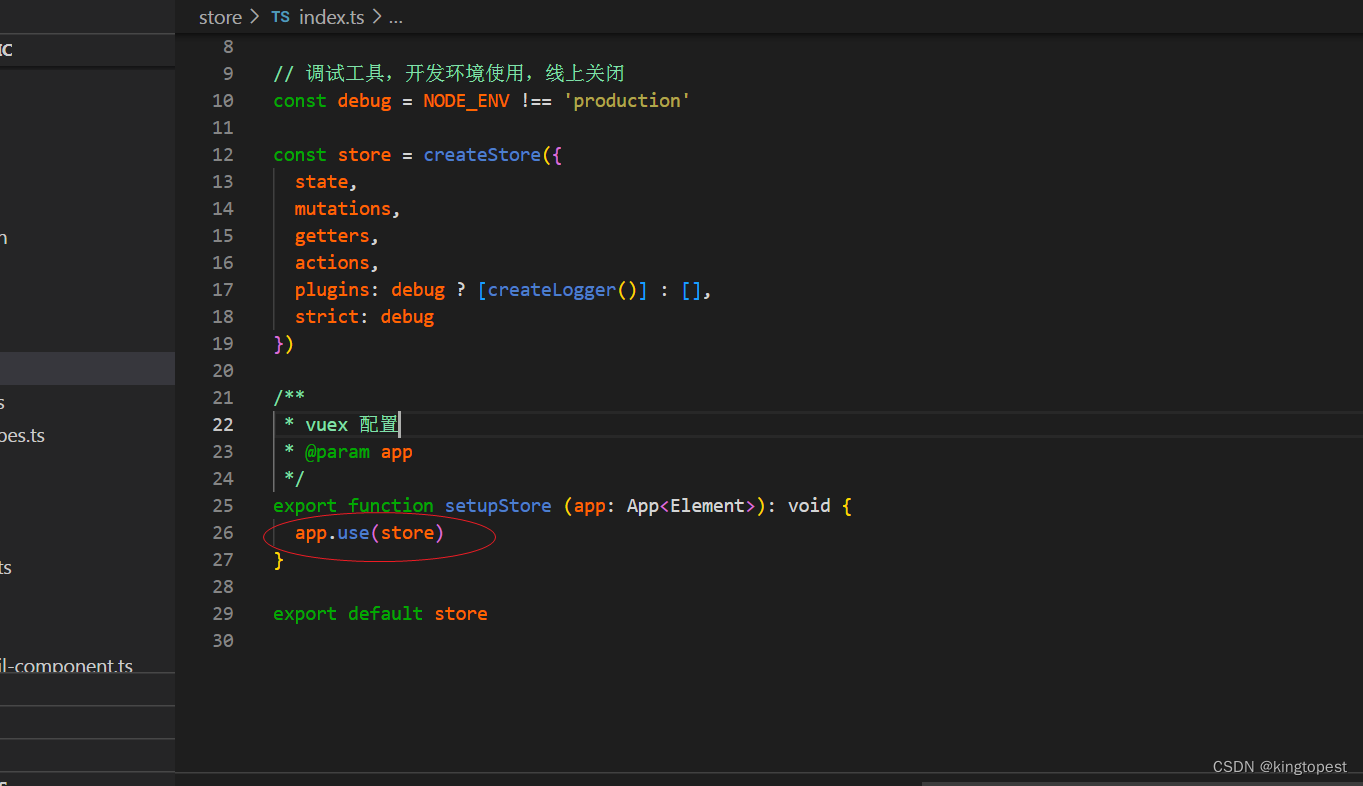
Task: Click the 'NODE_ENV' constant on line 10
Action: point(466,100)
